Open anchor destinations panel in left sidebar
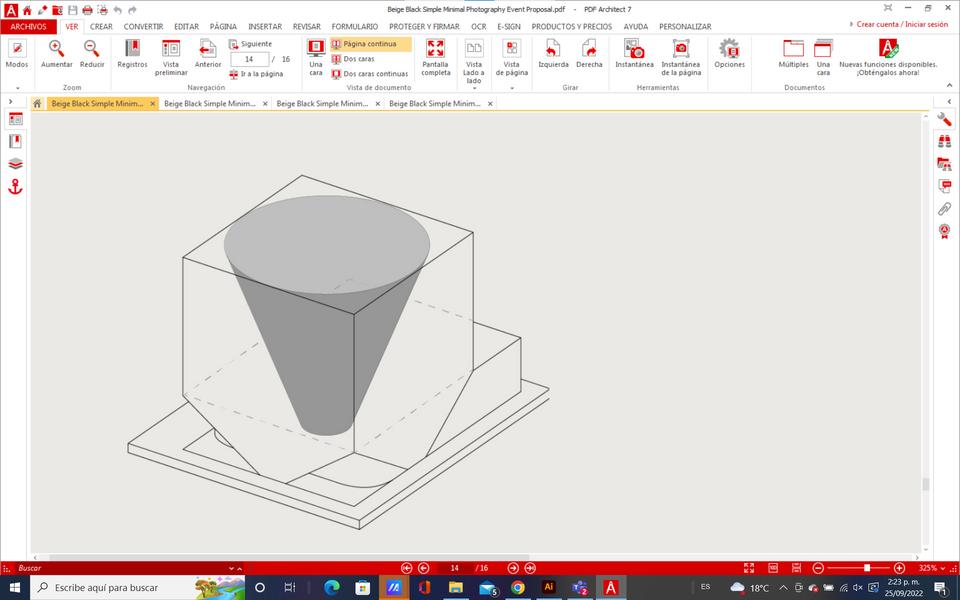Image resolution: width=960 pixels, height=600 pixels. [x=15, y=187]
